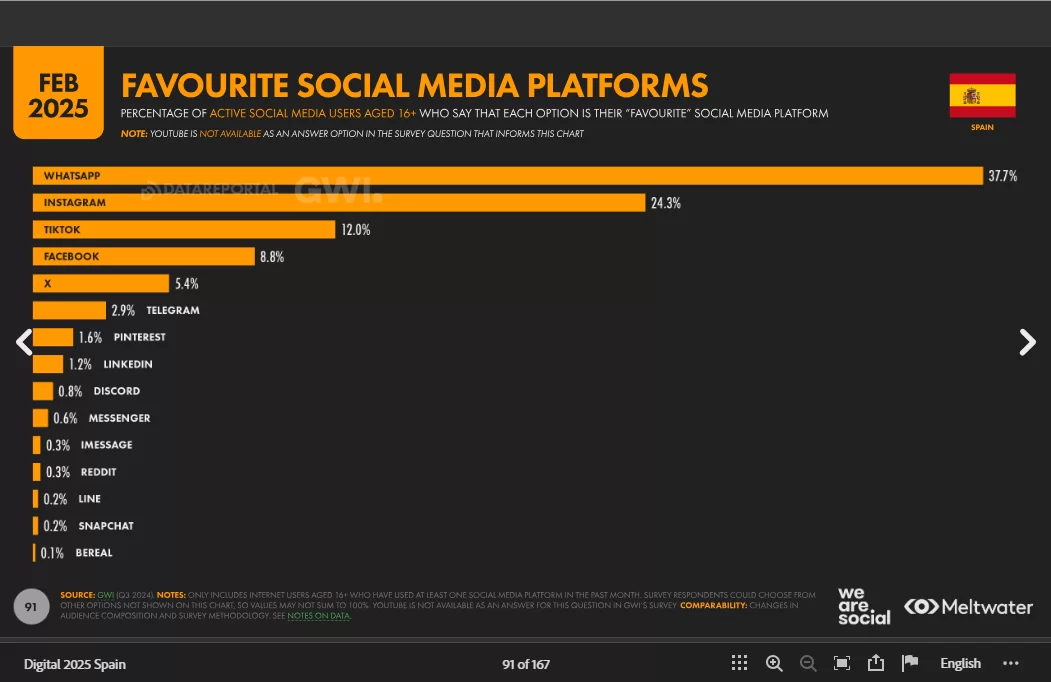Advance to the next slide arrow
The width and height of the screenshot is (1051, 682).
1027,342
